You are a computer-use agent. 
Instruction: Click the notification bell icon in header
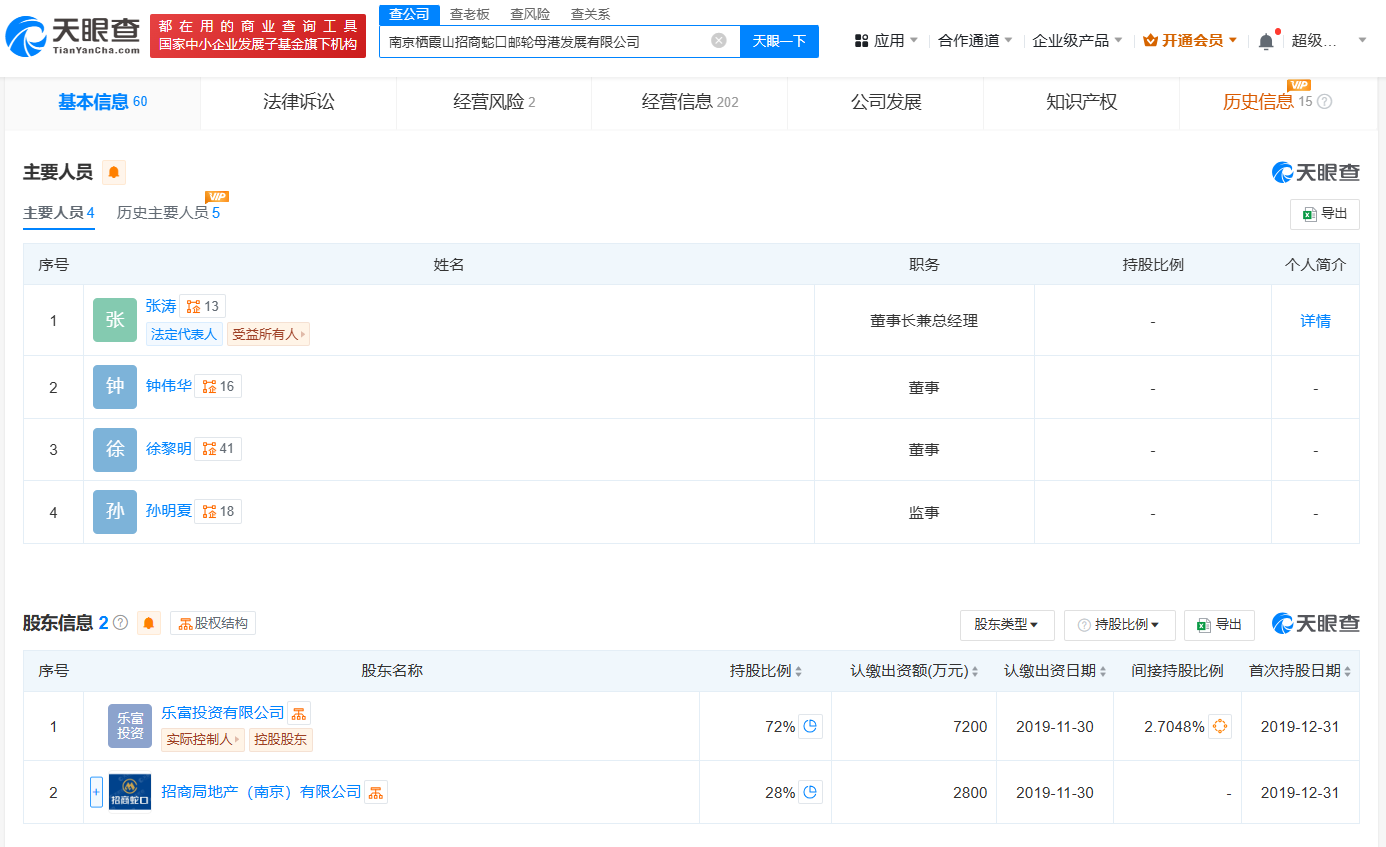1266,41
